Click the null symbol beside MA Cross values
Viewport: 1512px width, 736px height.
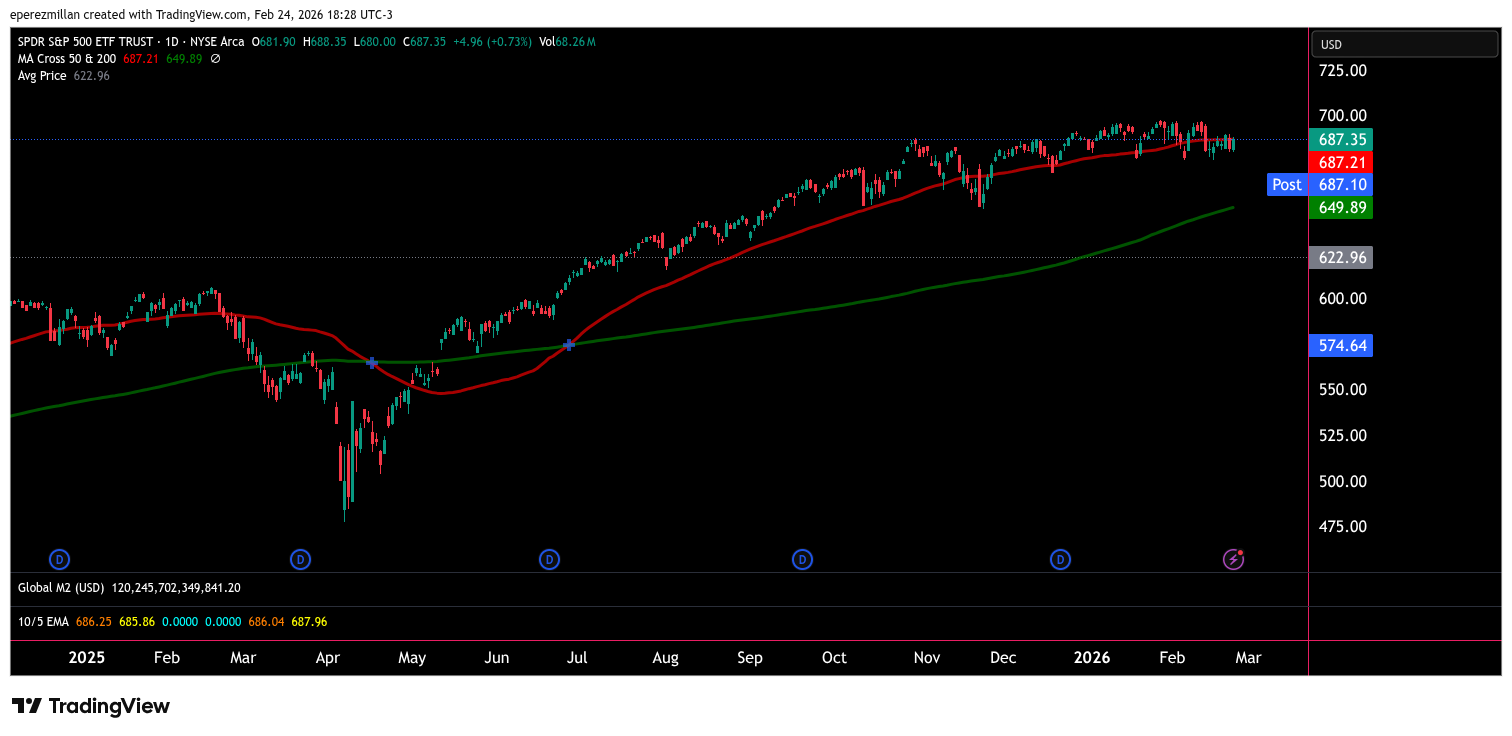[215, 59]
